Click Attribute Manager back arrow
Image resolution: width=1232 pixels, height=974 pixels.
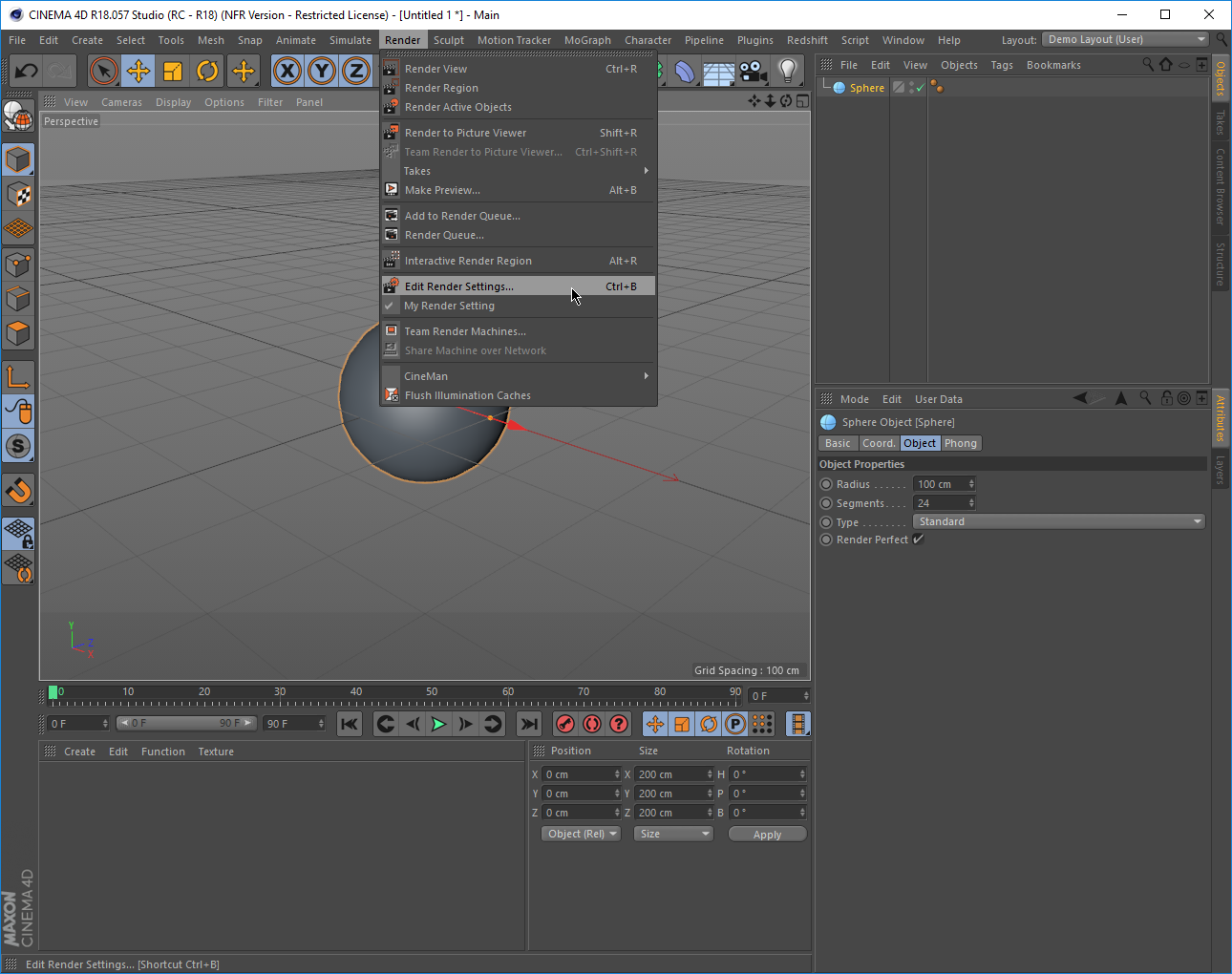pos(1080,398)
